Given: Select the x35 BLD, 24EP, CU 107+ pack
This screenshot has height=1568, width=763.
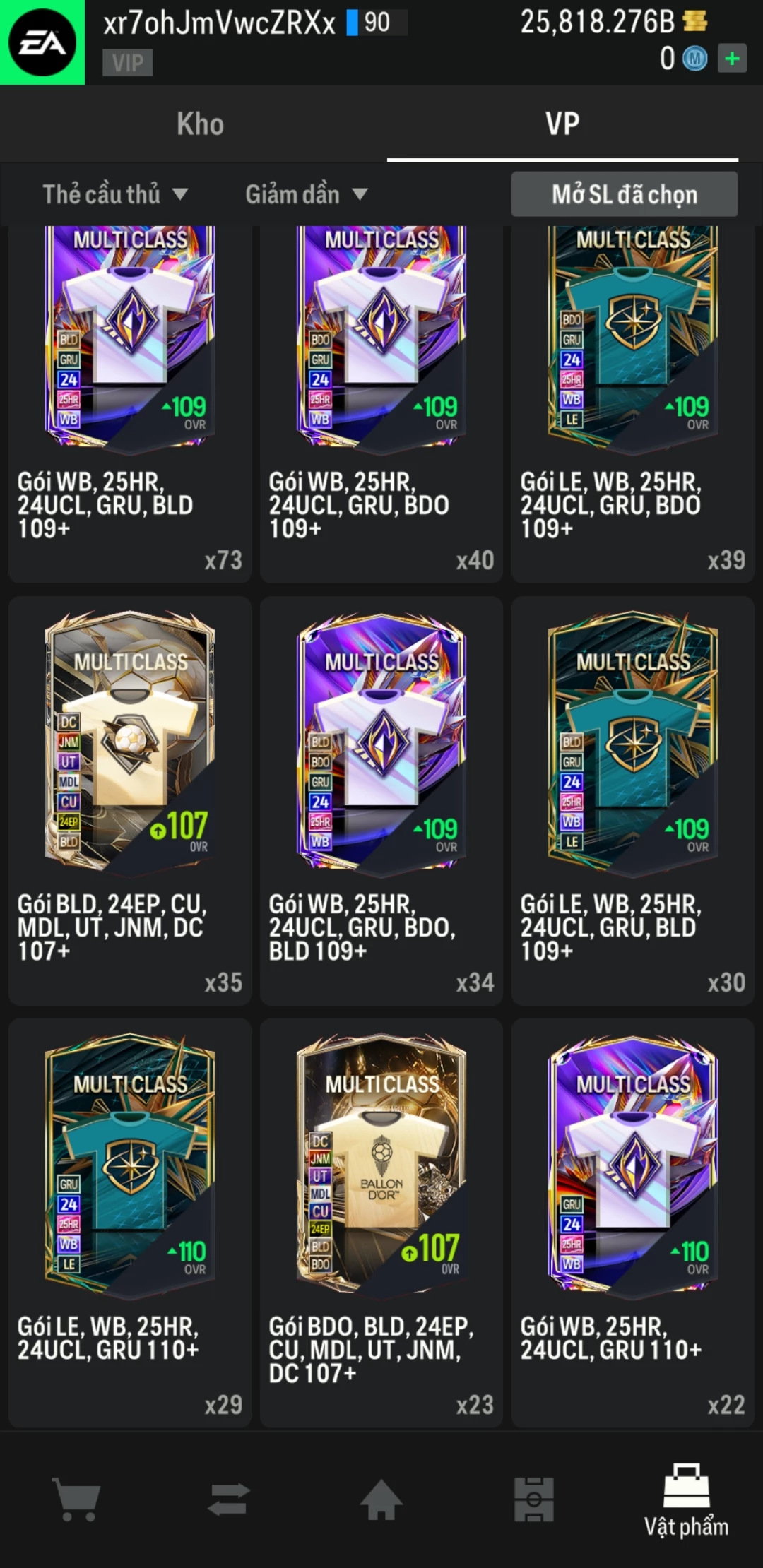Looking at the screenshot, I should coord(130,801).
